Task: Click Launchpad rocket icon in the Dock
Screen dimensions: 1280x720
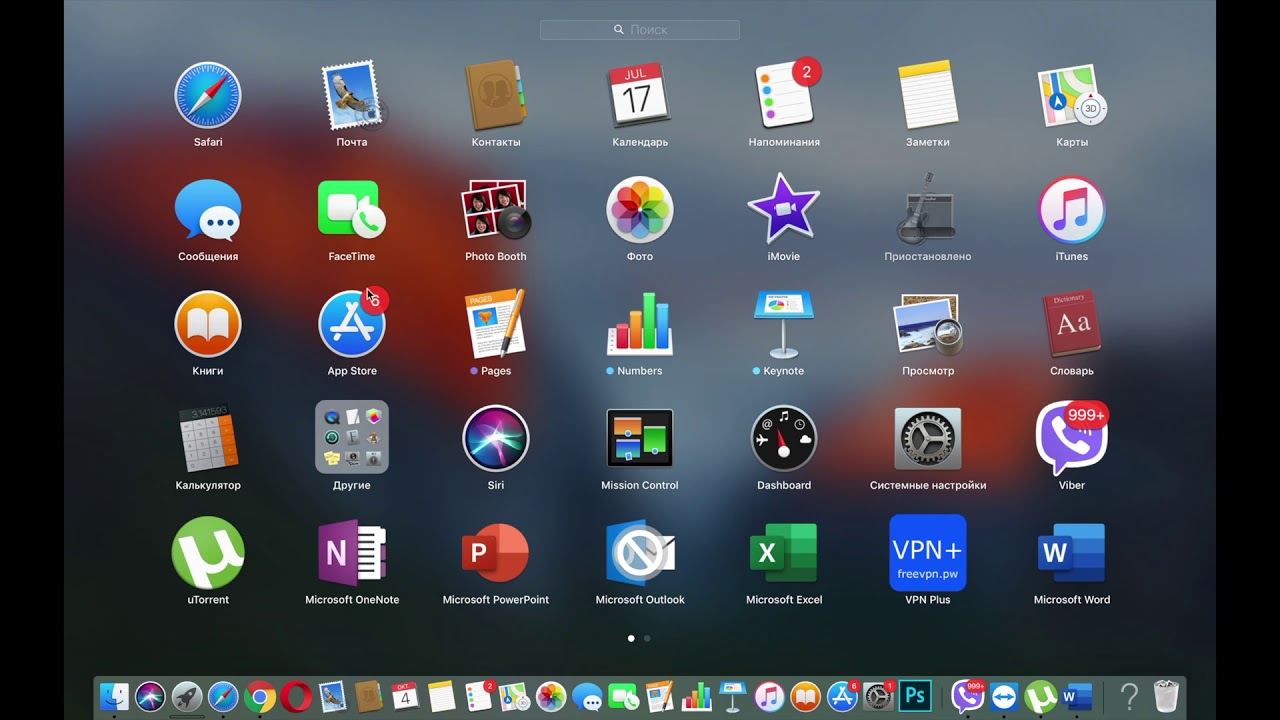Action: (186, 696)
